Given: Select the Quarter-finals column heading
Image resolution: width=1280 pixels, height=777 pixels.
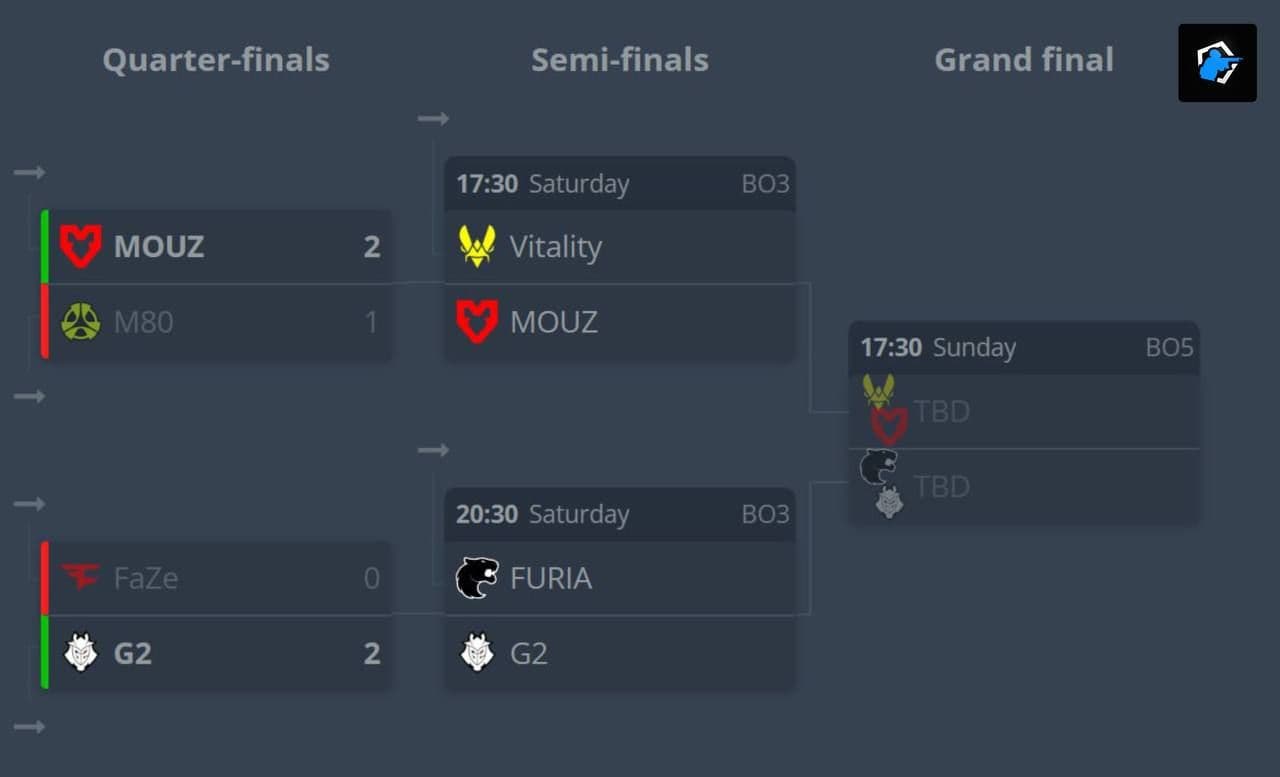Looking at the screenshot, I should [x=216, y=60].
